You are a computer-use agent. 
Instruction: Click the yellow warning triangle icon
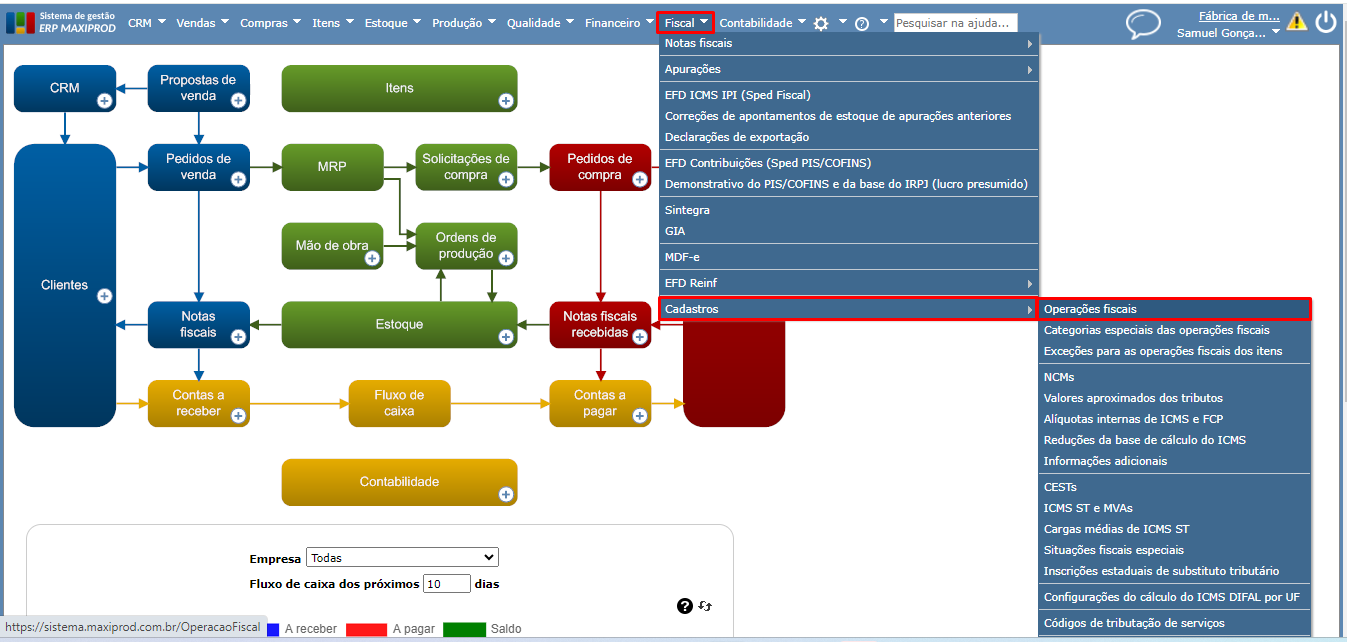click(x=1297, y=21)
